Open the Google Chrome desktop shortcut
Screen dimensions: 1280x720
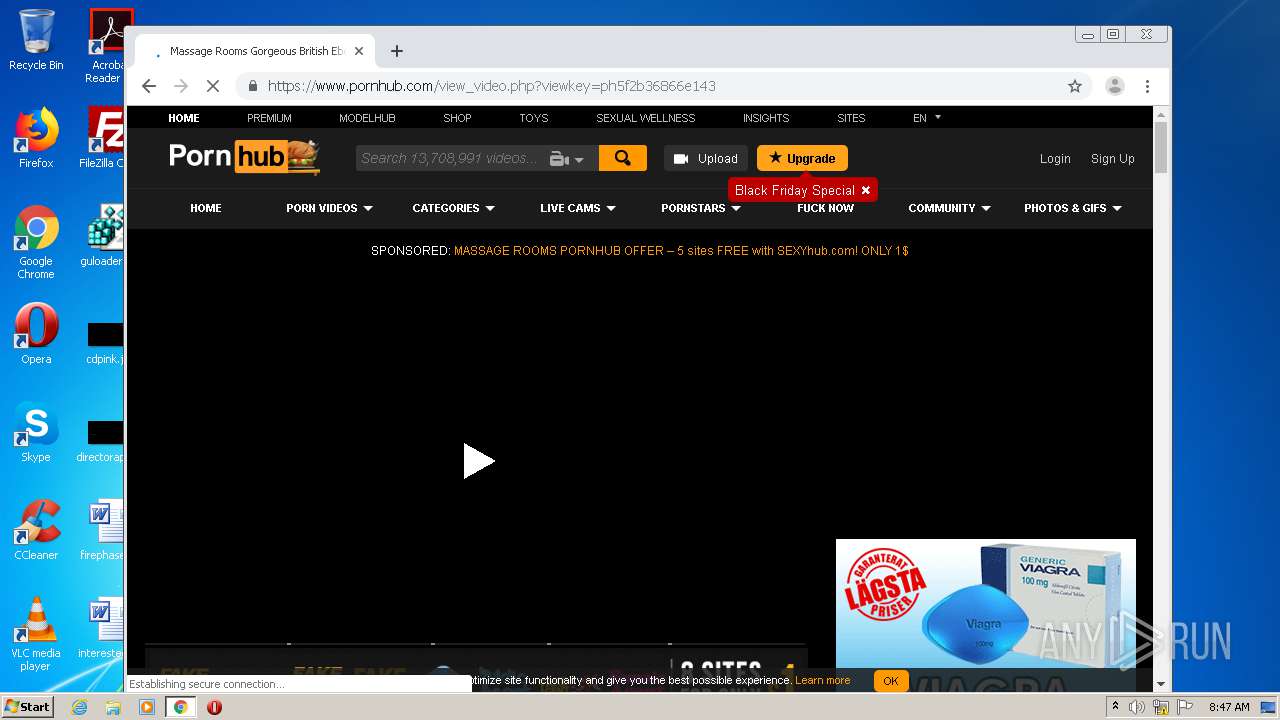click(36, 243)
